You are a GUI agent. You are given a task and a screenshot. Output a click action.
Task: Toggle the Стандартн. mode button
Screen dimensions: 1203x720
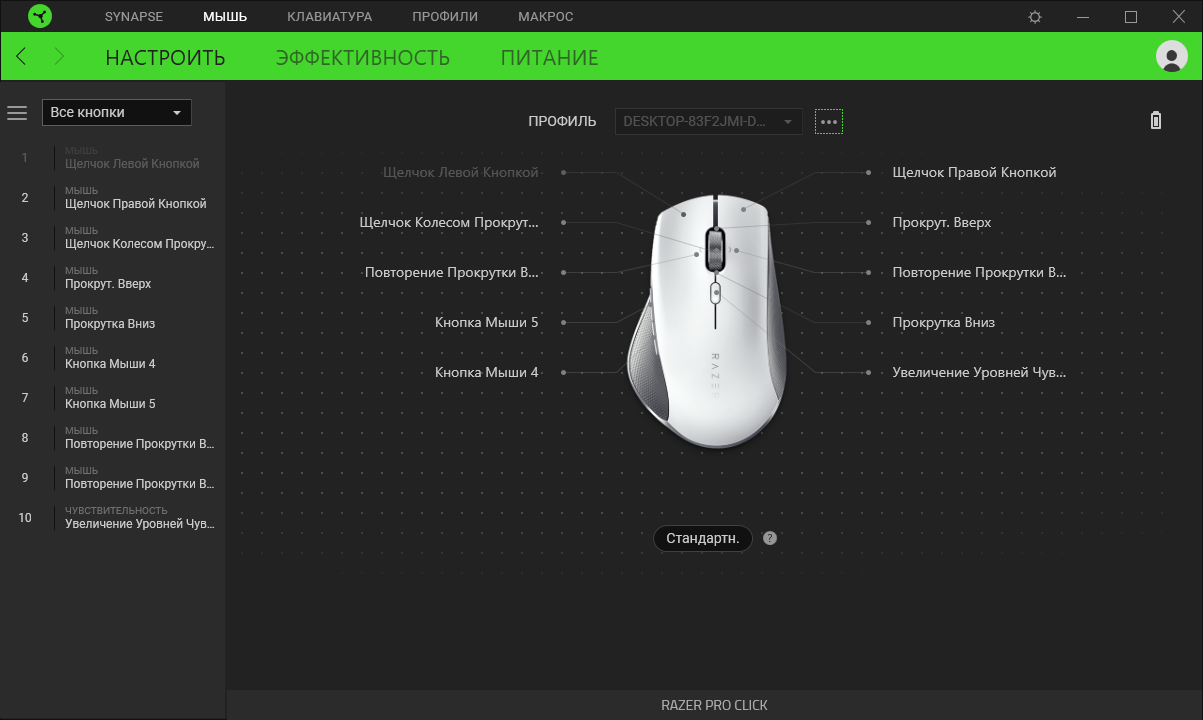[x=702, y=538]
